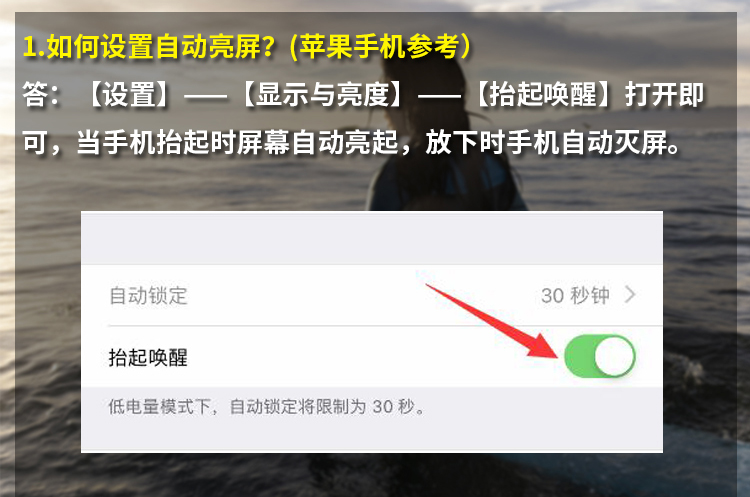Viewport: 750px width, 497px height.
Task: Click the white knob of the green switch
Action: pos(614,356)
